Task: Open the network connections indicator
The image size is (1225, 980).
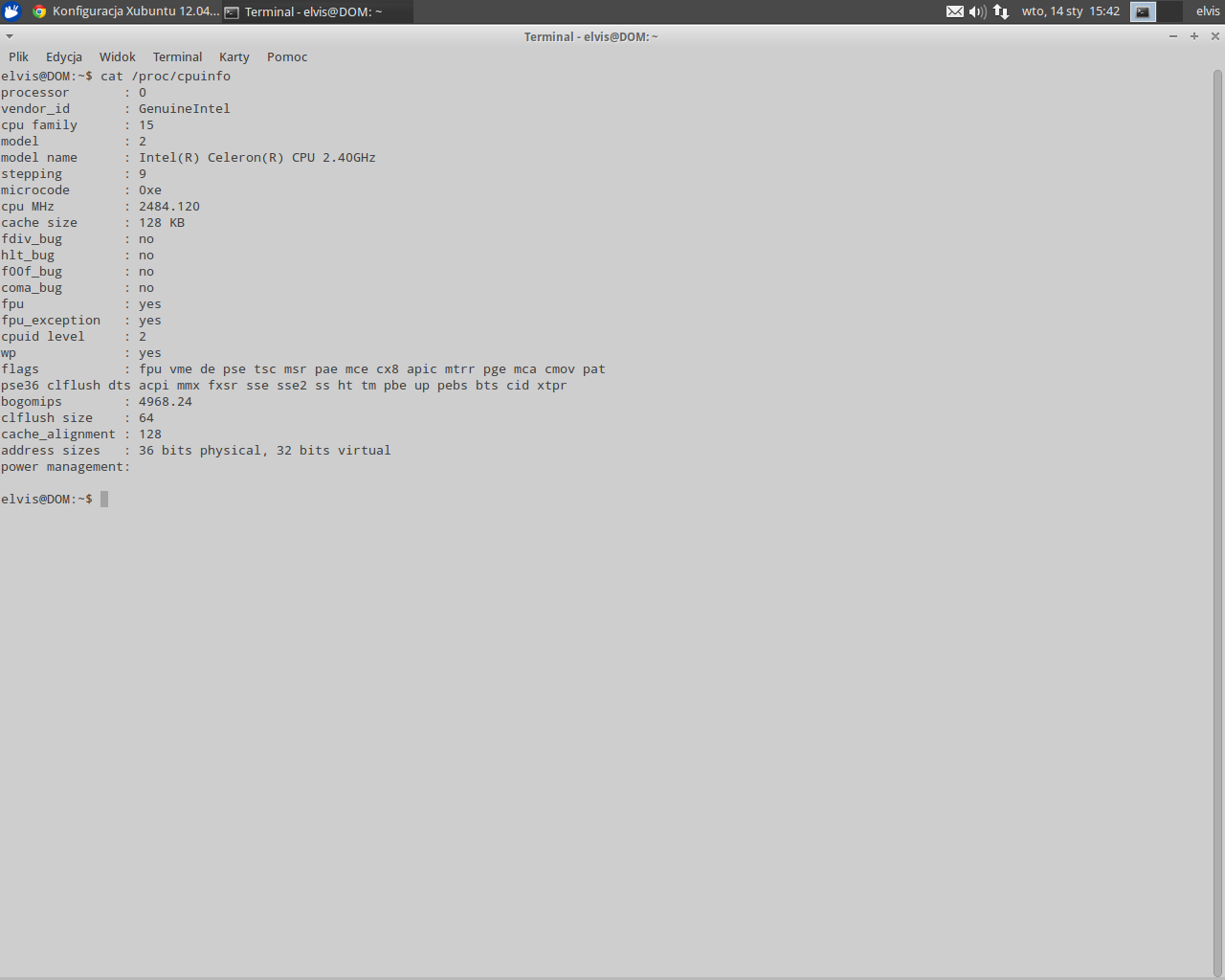Action: (x=1001, y=11)
